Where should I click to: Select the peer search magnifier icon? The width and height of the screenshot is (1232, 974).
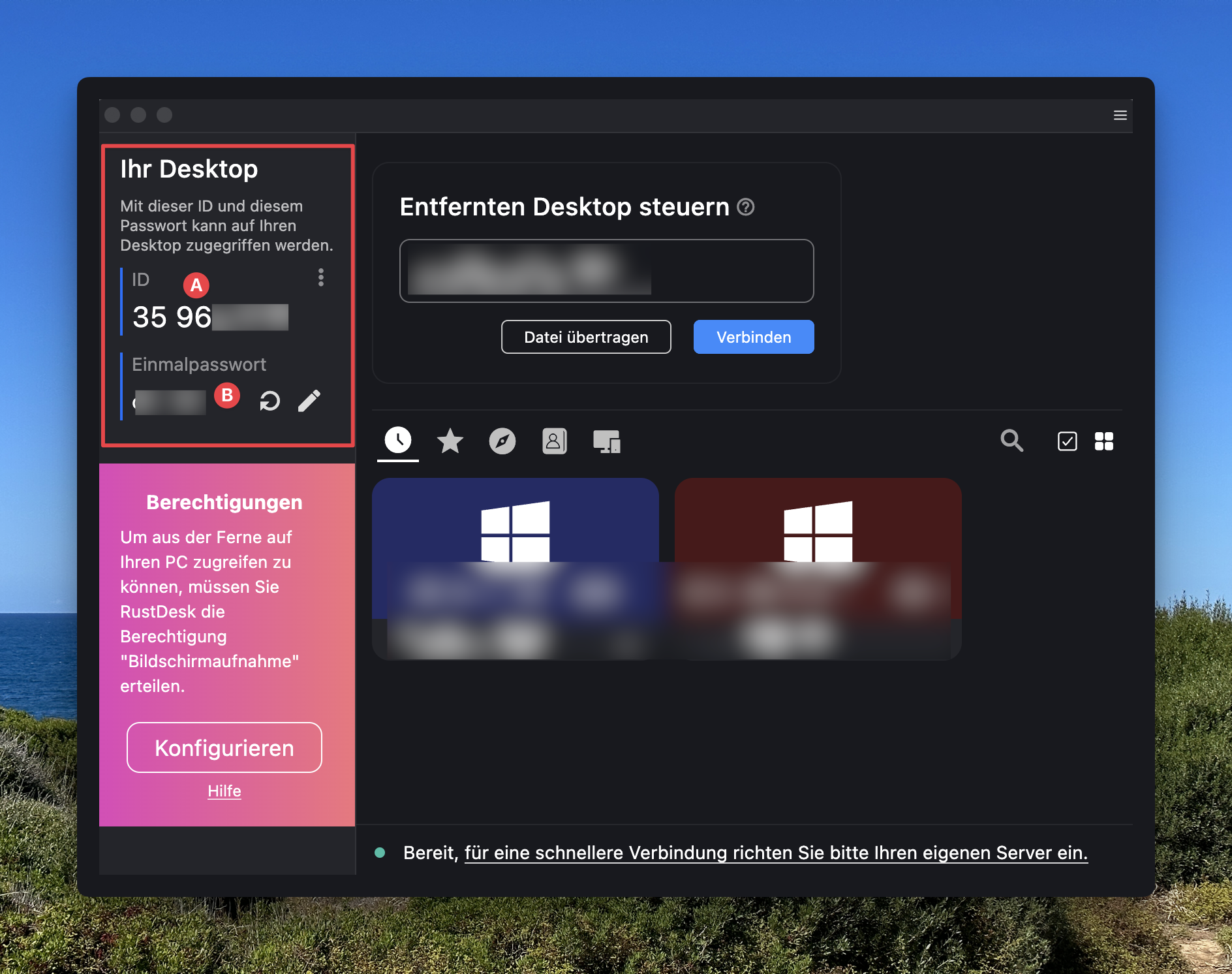[1012, 441]
